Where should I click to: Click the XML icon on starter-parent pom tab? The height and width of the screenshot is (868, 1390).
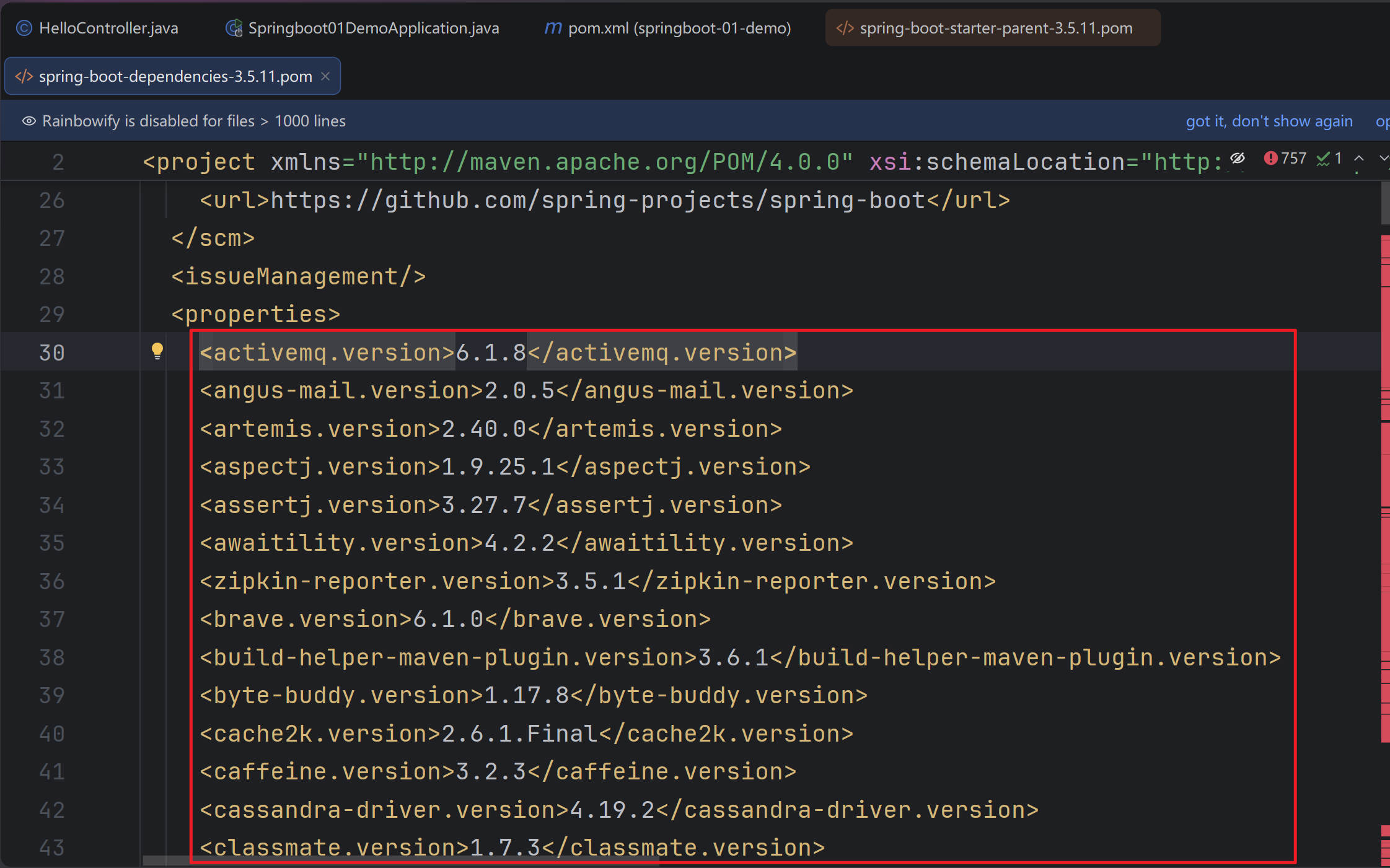(x=845, y=28)
